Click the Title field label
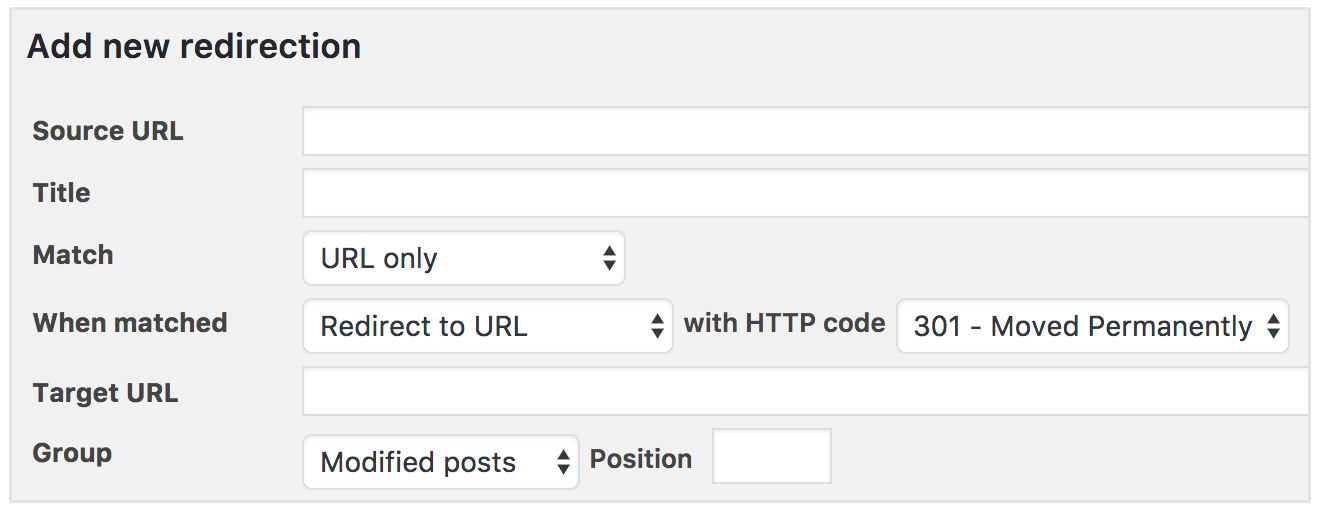Screen dimensions: 1320x510 (62, 192)
